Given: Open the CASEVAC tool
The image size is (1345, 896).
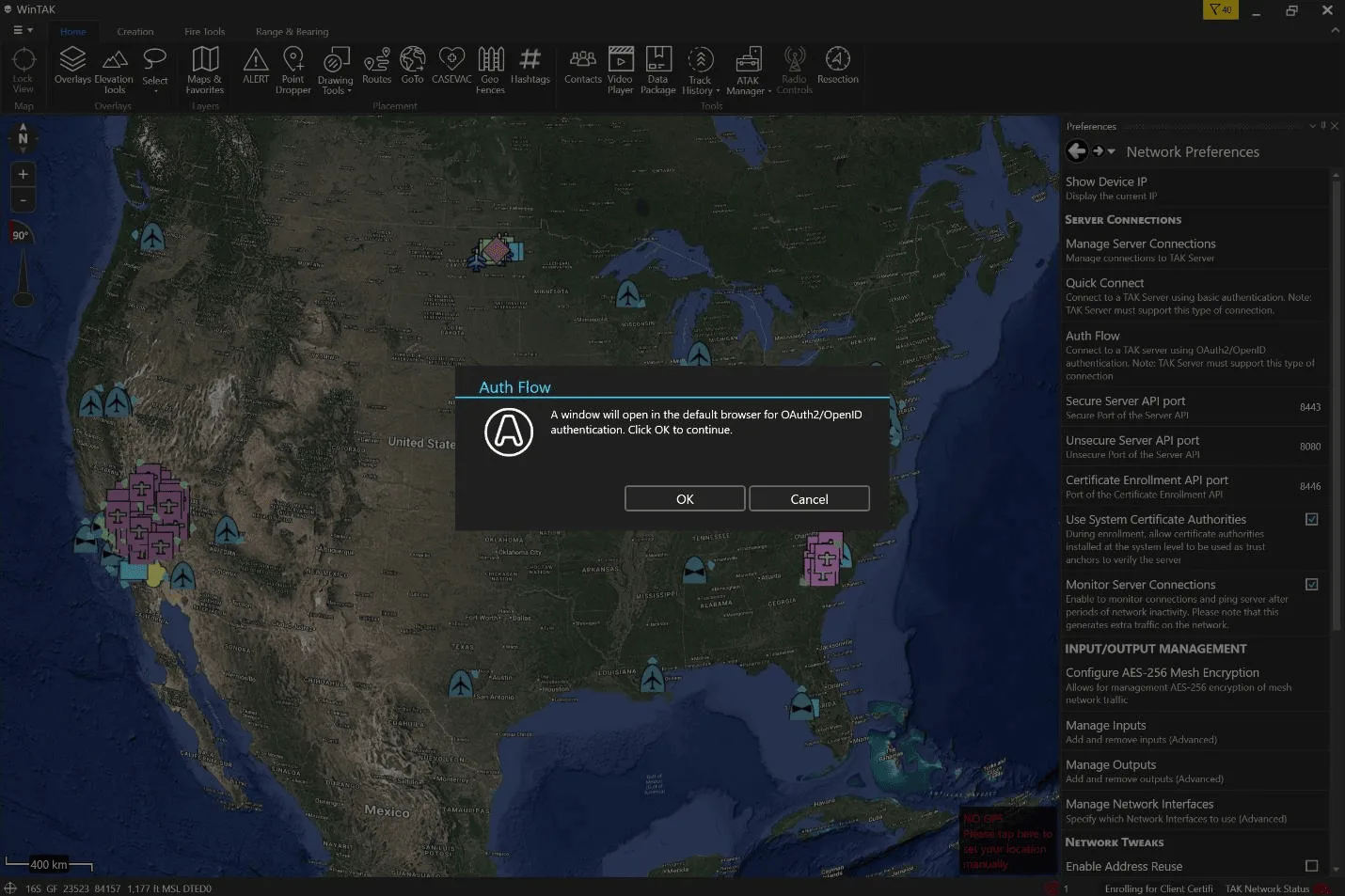Looking at the screenshot, I should [x=451, y=66].
